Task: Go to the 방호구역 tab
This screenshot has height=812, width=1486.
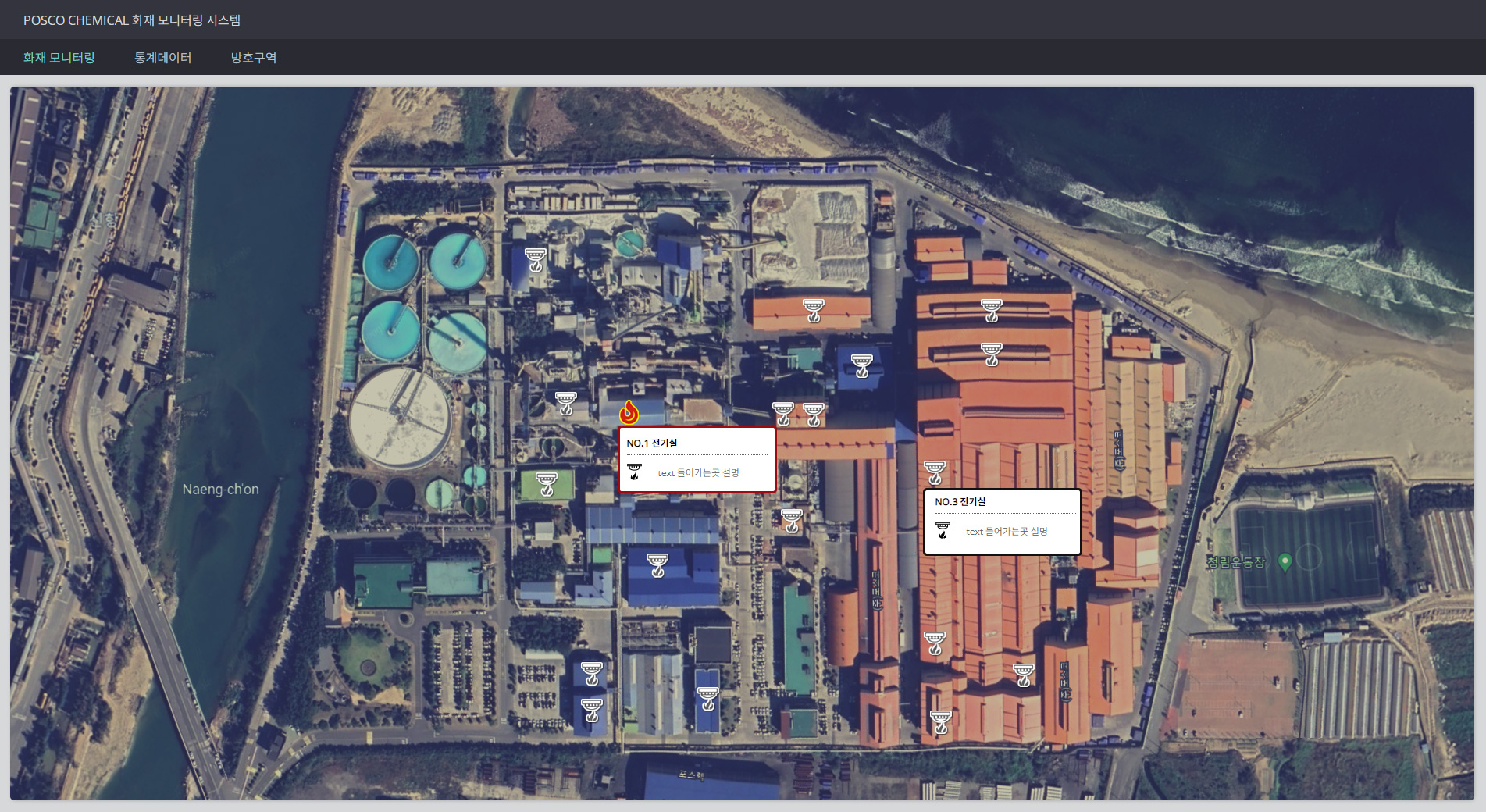Action: tap(253, 58)
